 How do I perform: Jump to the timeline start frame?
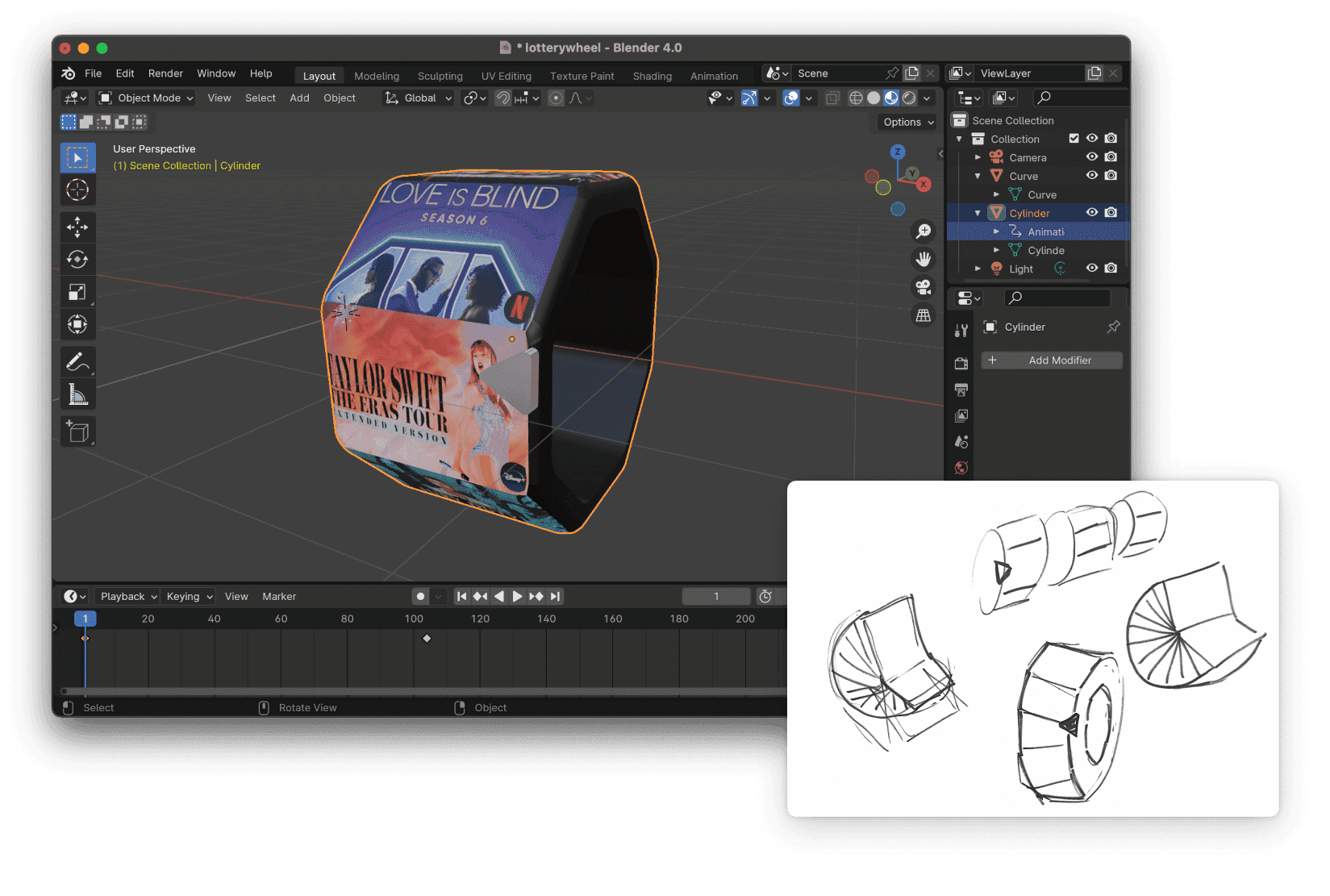(461, 597)
